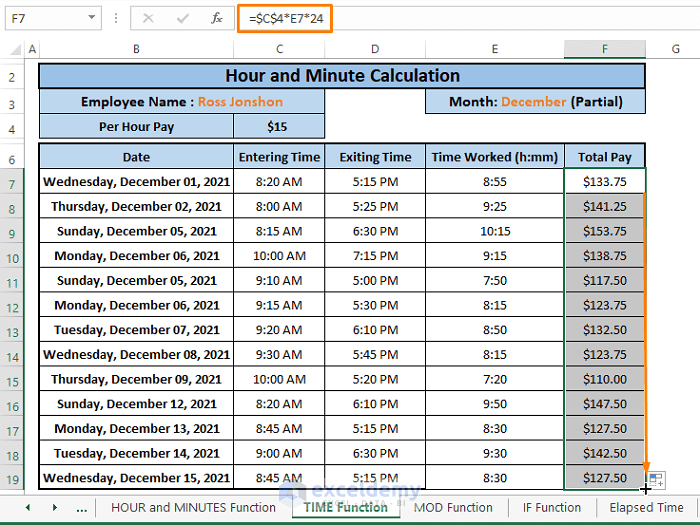
Task: Click the Entering Time heading cell
Action: [279, 157]
